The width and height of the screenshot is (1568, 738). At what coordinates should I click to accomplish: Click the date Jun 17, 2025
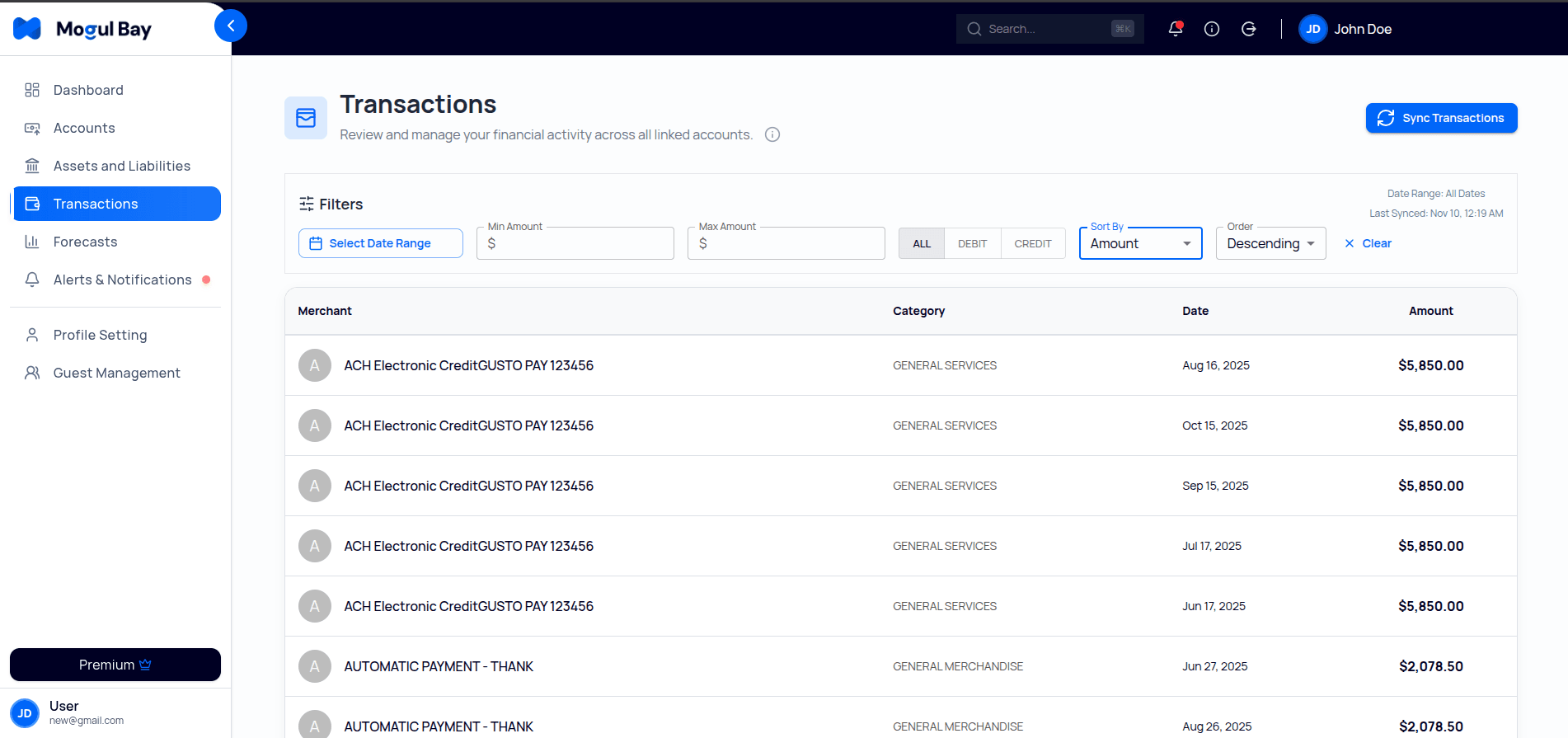[x=1214, y=606]
